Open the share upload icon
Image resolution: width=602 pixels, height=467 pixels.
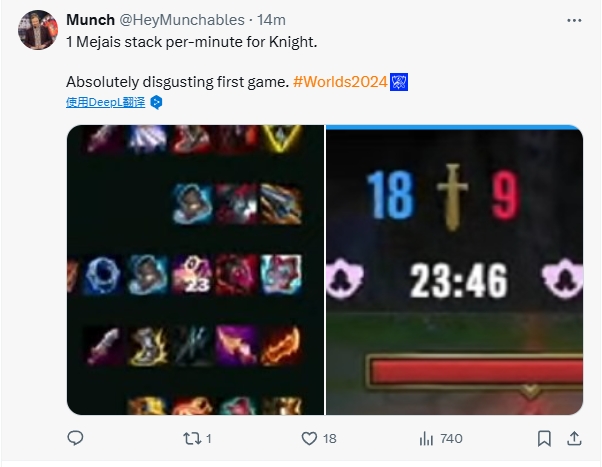click(574, 439)
